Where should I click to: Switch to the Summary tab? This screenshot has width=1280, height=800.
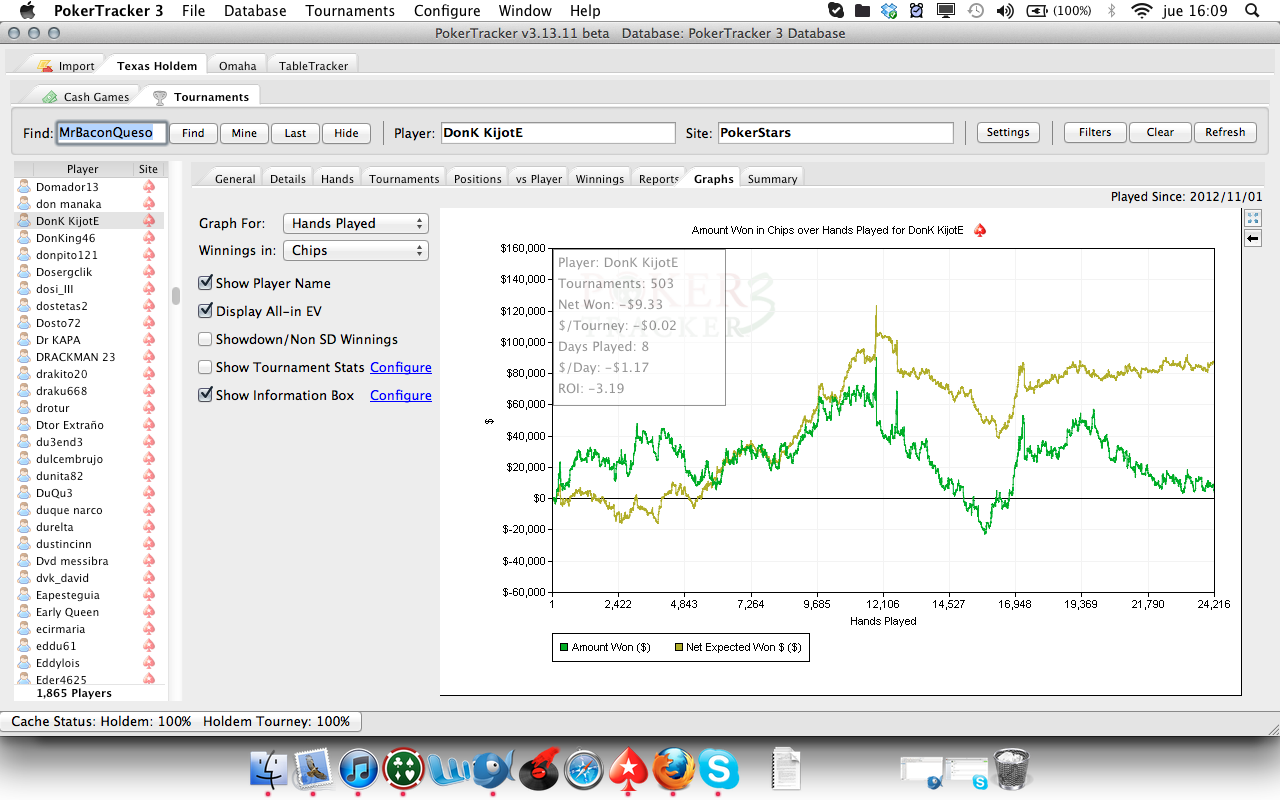(772, 179)
